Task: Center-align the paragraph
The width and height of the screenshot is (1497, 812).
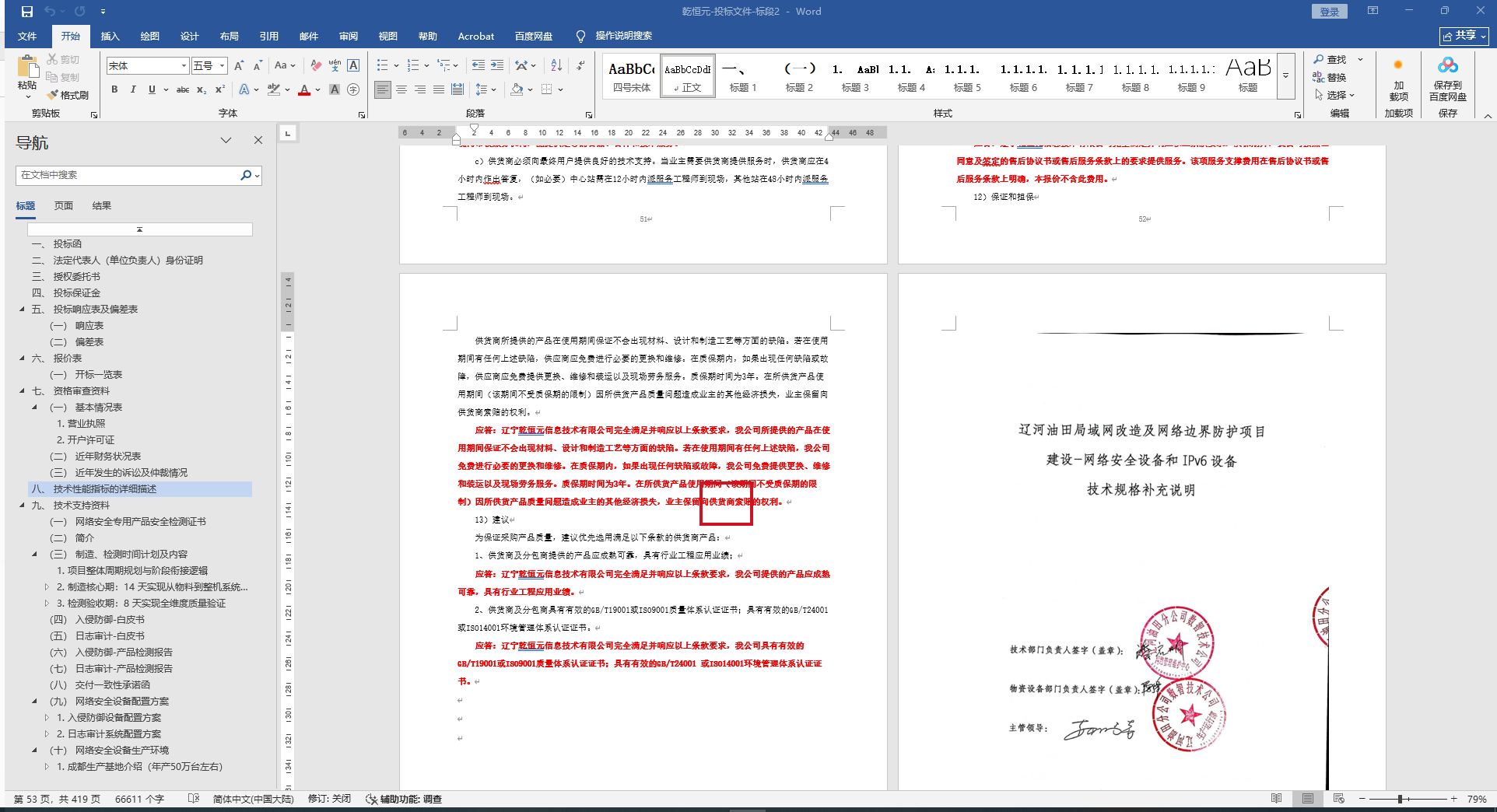Action: point(401,89)
